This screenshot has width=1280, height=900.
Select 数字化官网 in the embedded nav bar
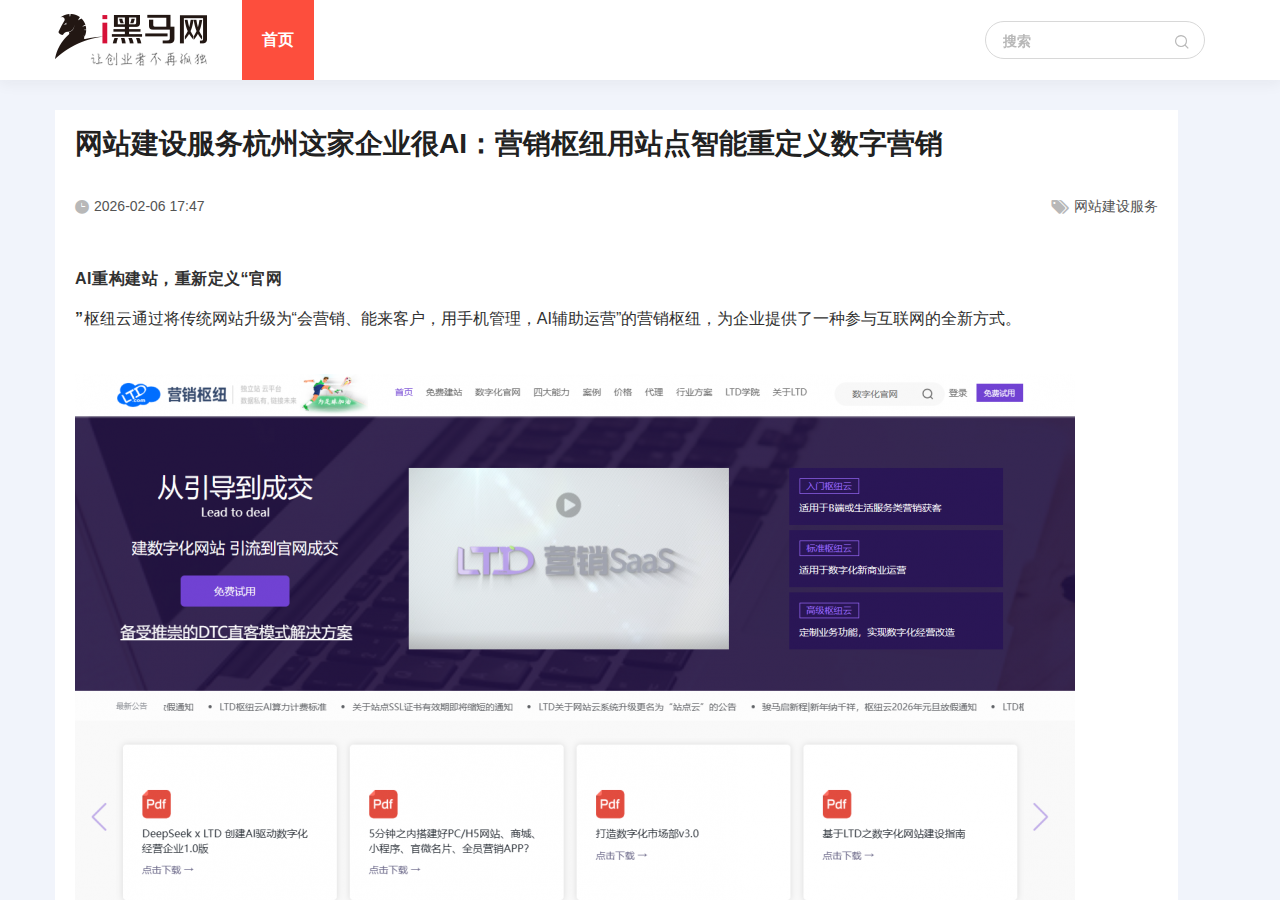point(498,393)
